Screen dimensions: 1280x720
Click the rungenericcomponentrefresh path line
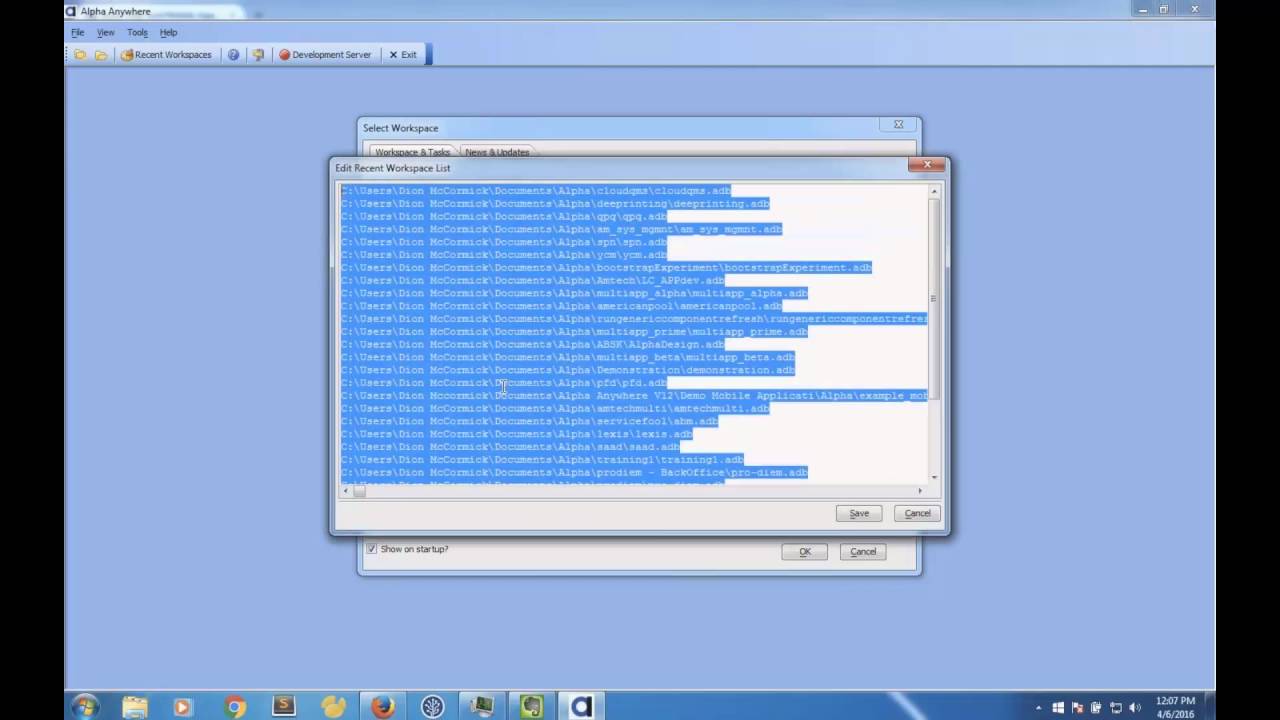coord(634,319)
